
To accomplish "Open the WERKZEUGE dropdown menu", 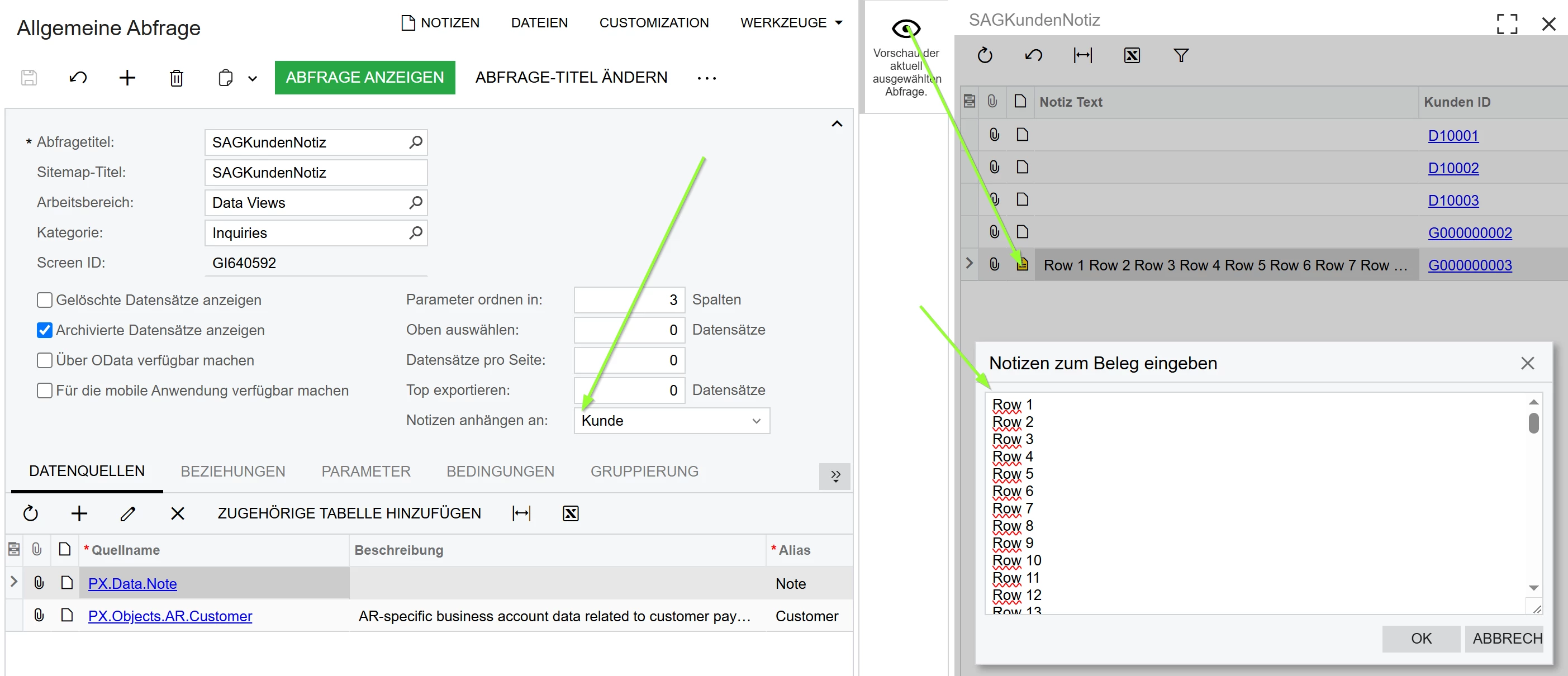I will (x=791, y=22).
